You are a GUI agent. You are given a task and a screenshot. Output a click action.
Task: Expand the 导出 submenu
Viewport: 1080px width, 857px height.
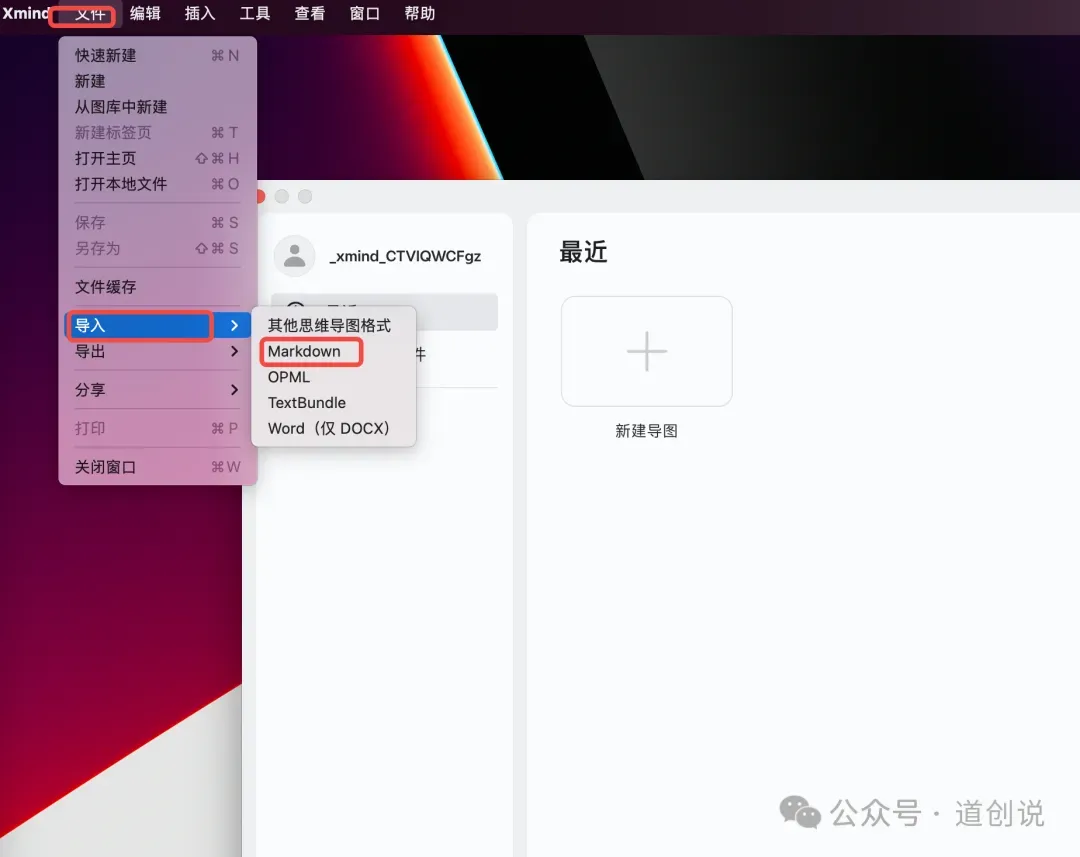[158, 351]
